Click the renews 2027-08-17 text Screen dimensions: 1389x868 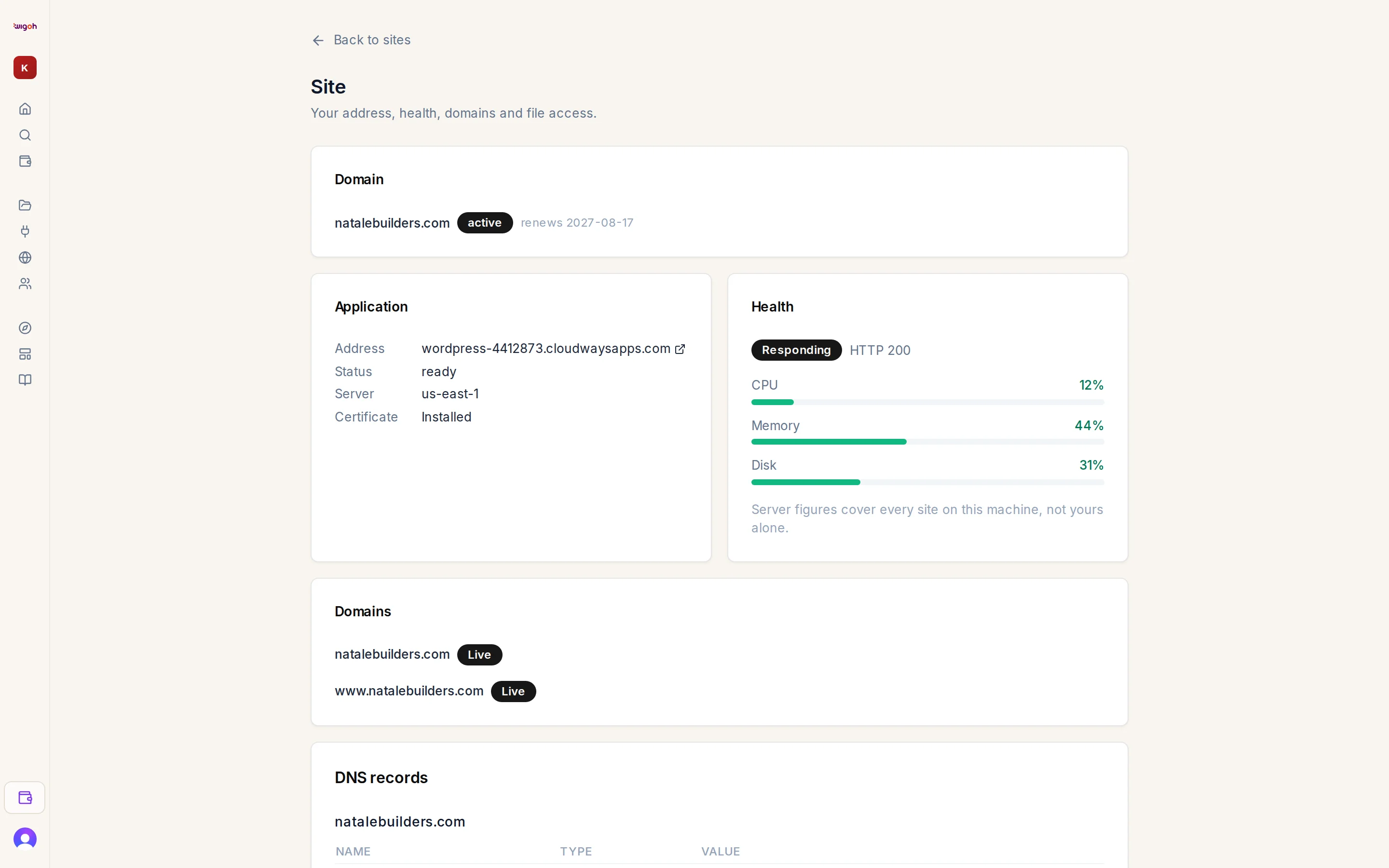(x=577, y=223)
